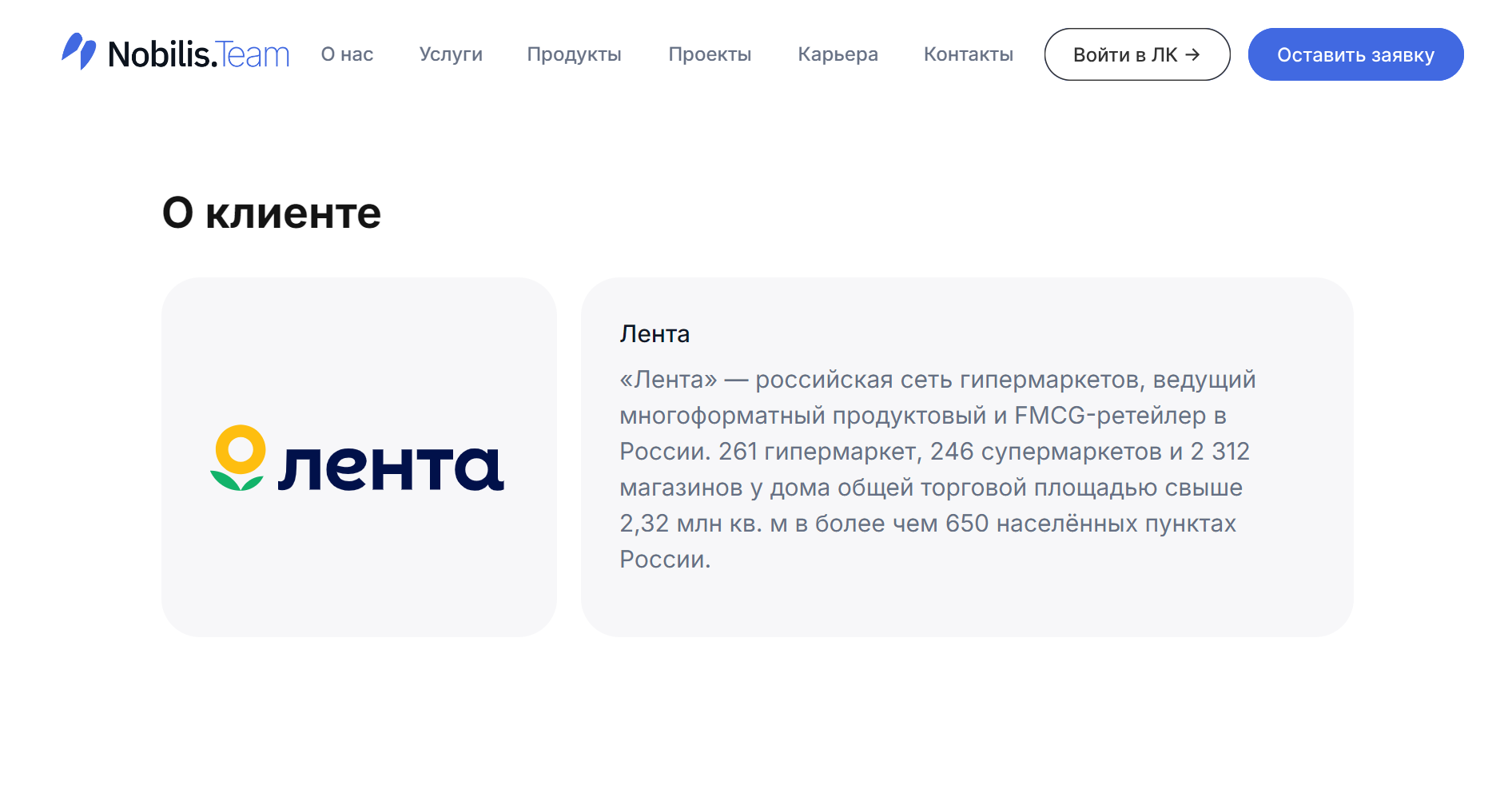
Task: Click the О клиенте heading
Action: (272, 213)
